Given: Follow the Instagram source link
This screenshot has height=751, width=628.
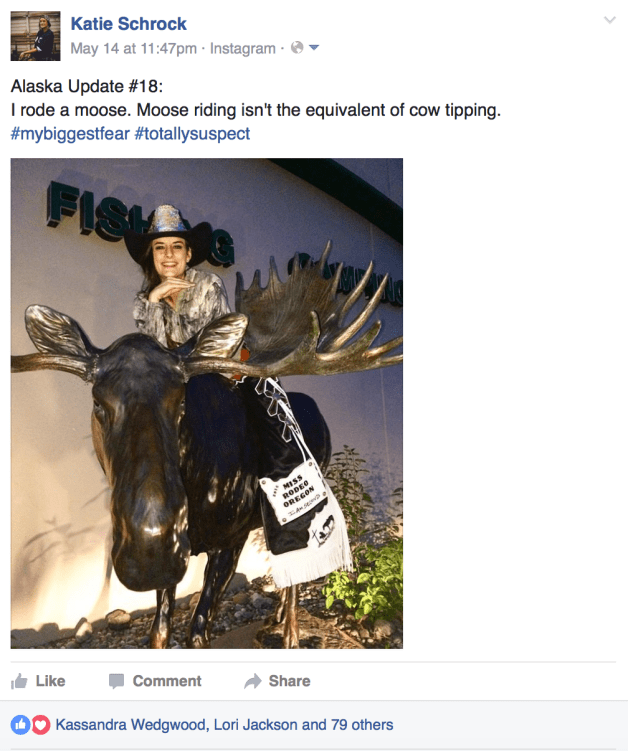Looking at the screenshot, I should tap(242, 48).
